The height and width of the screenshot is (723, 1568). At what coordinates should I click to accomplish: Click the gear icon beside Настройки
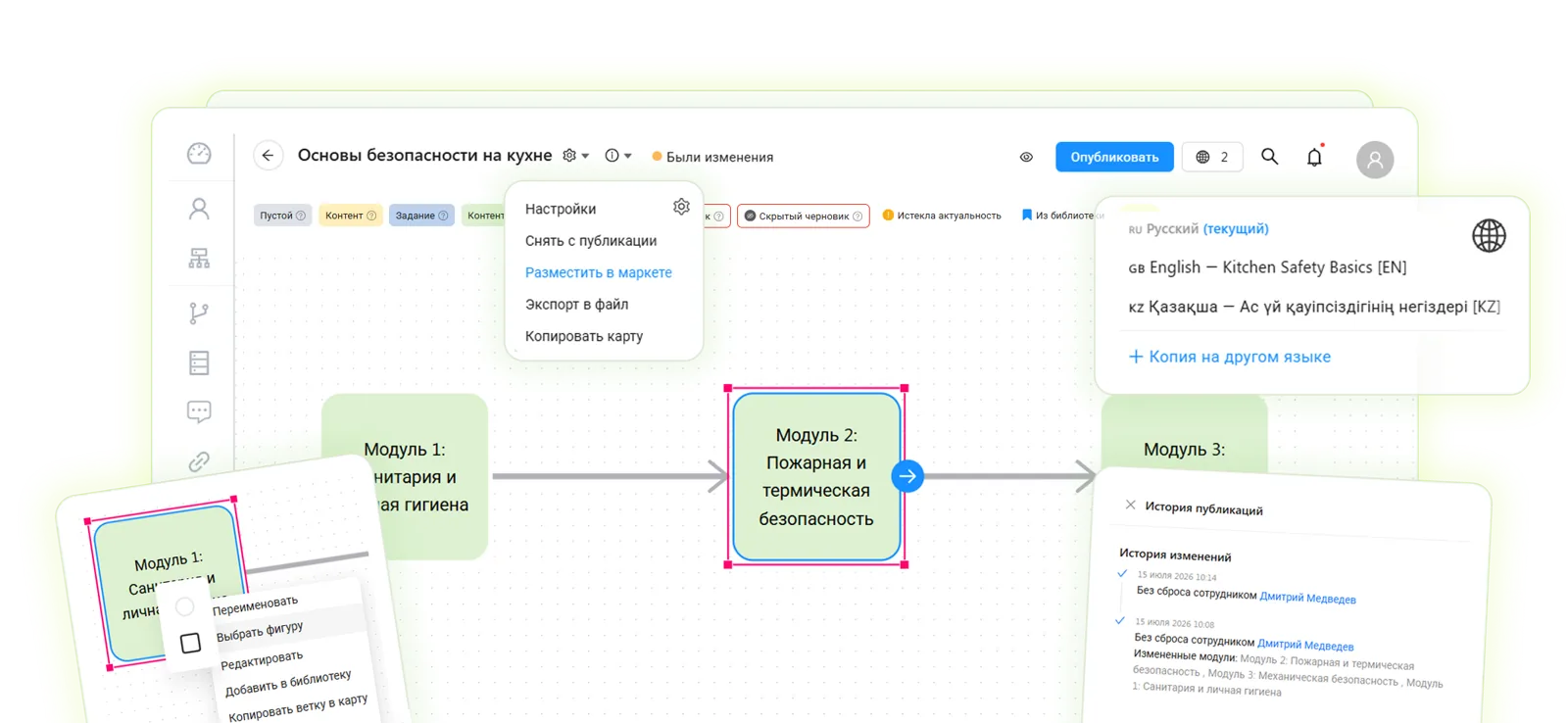[x=681, y=207]
